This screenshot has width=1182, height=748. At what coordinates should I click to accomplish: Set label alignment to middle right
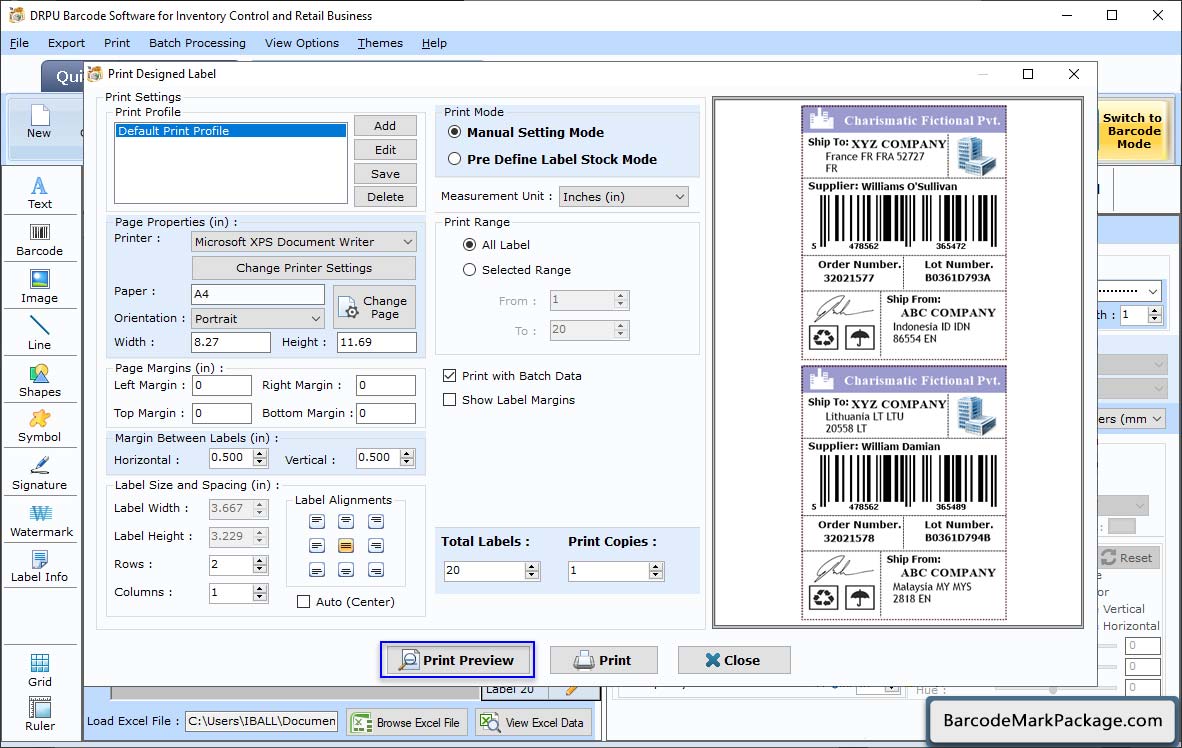click(x=376, y=546)
